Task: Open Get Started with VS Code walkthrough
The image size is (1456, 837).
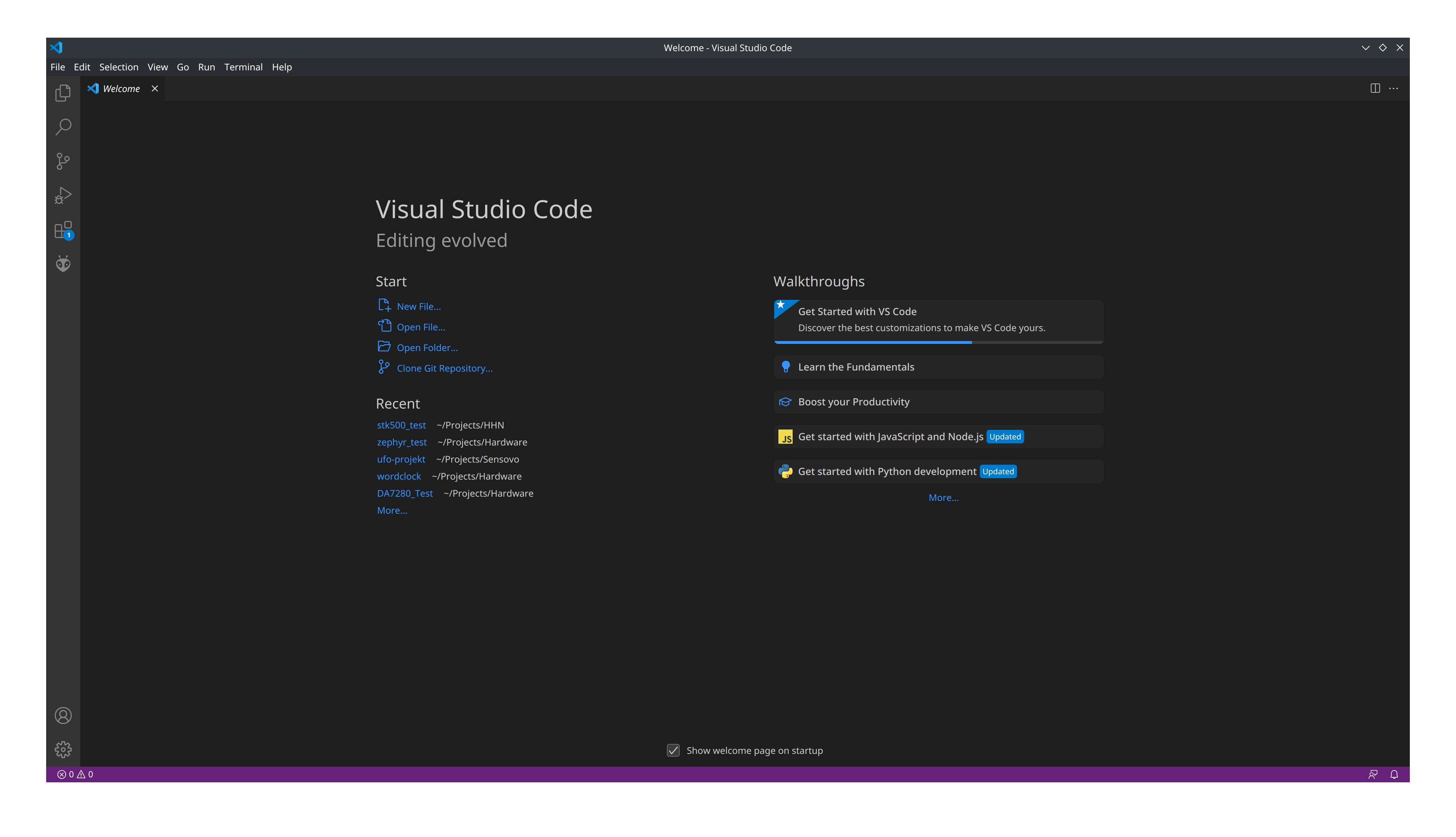Action: (938, 322)
